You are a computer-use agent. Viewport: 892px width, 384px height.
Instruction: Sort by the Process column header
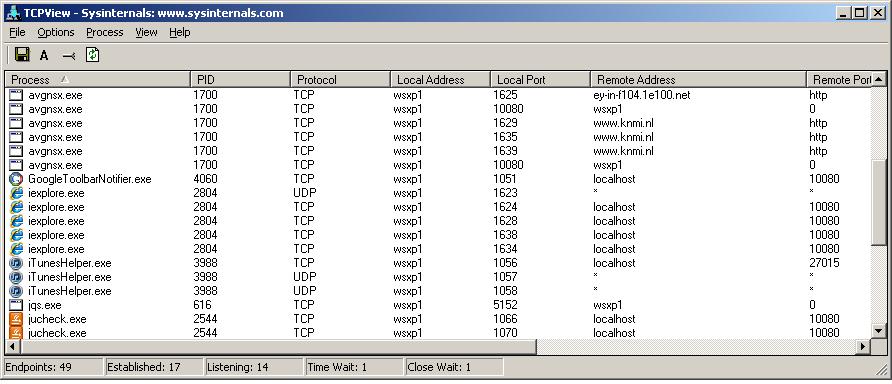pos(97,80)
